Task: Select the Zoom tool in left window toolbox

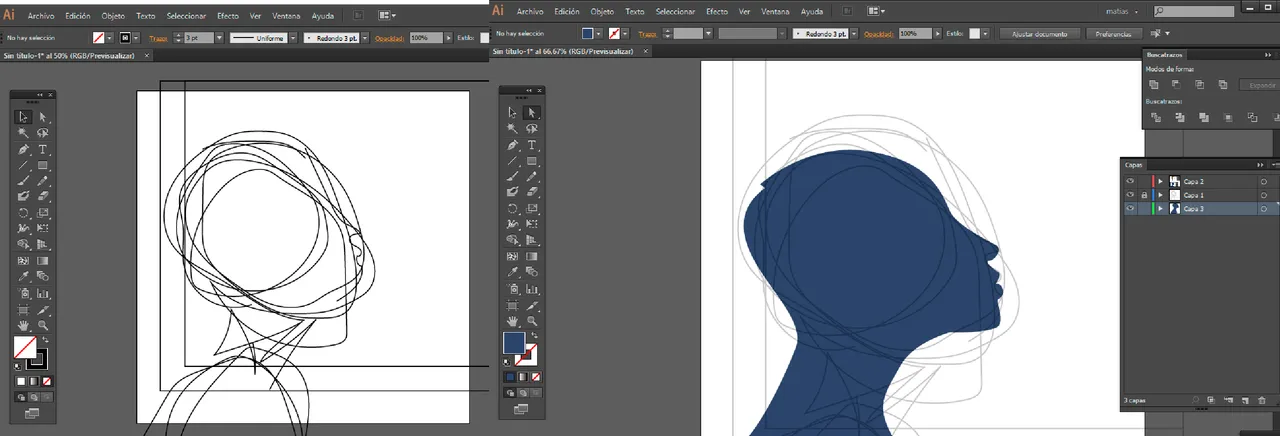Action: pos(43,325)
